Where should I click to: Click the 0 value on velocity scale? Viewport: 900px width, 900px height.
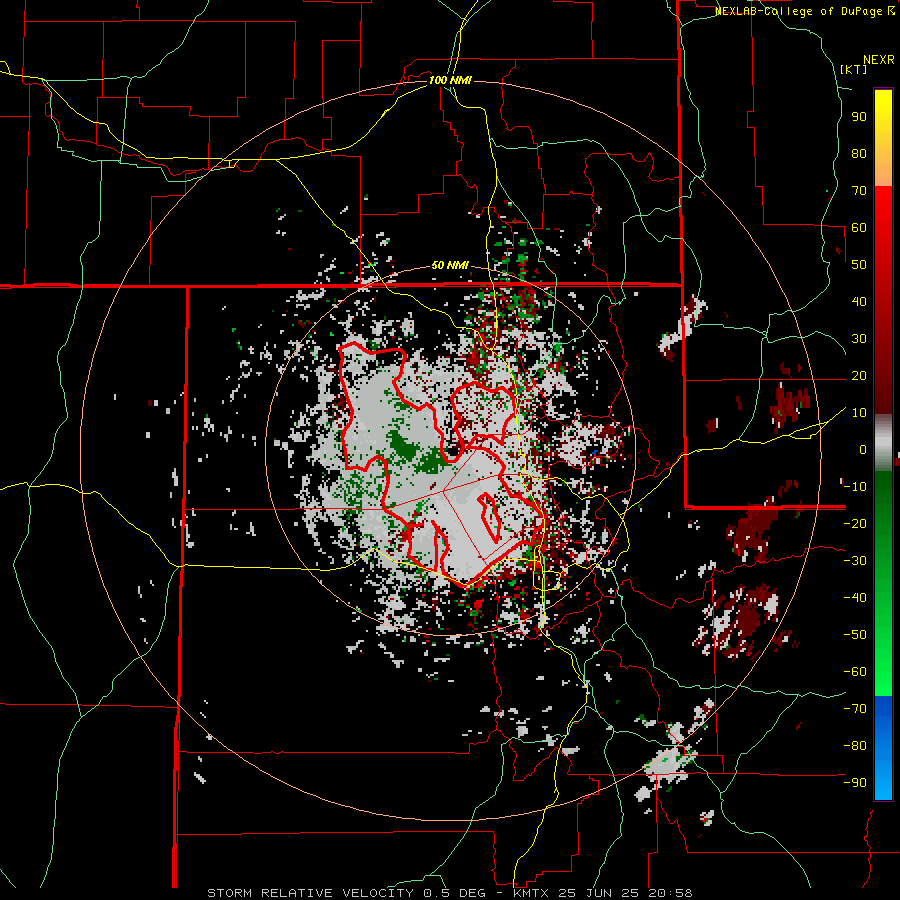coord(863,450)
